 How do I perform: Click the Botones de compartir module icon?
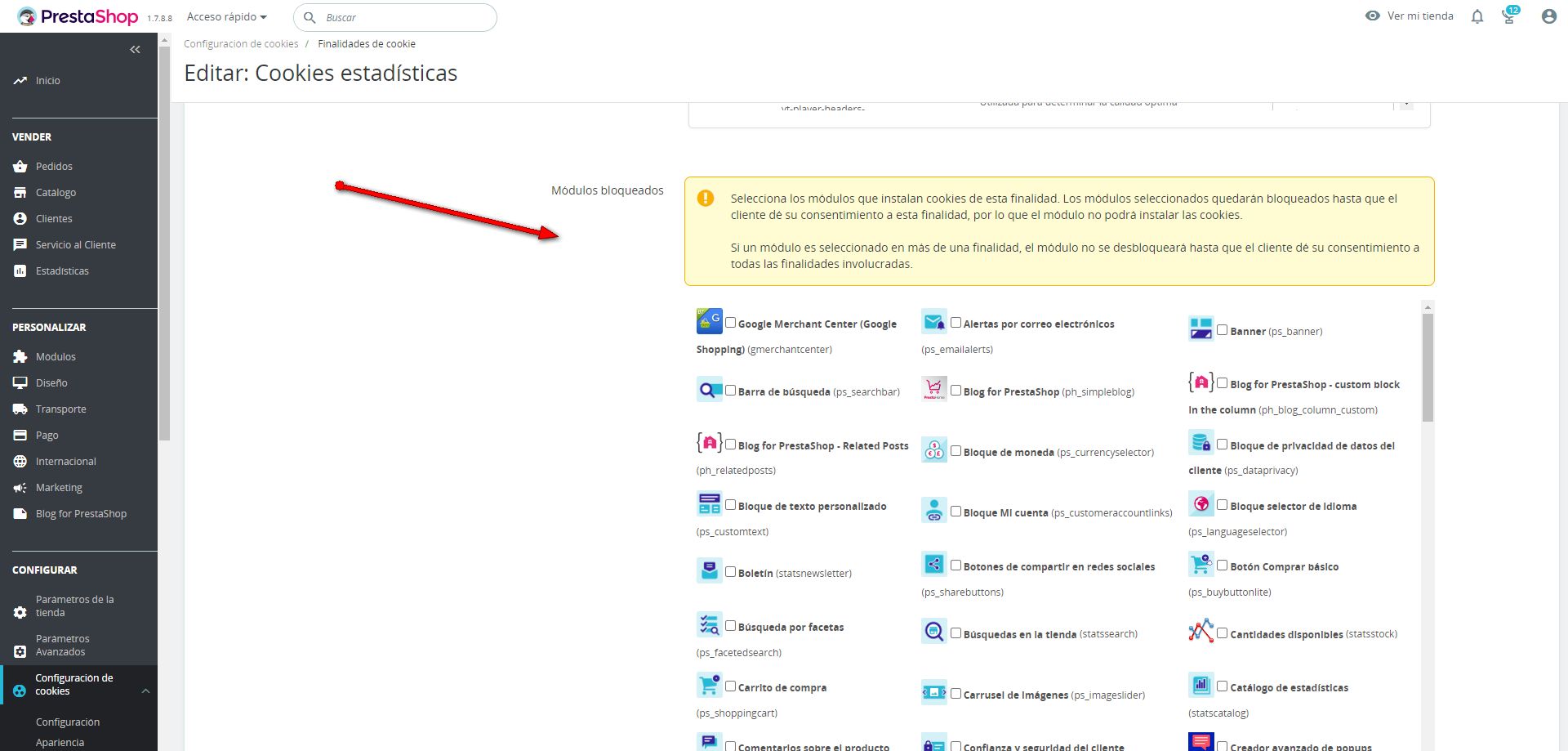(934, 564)
